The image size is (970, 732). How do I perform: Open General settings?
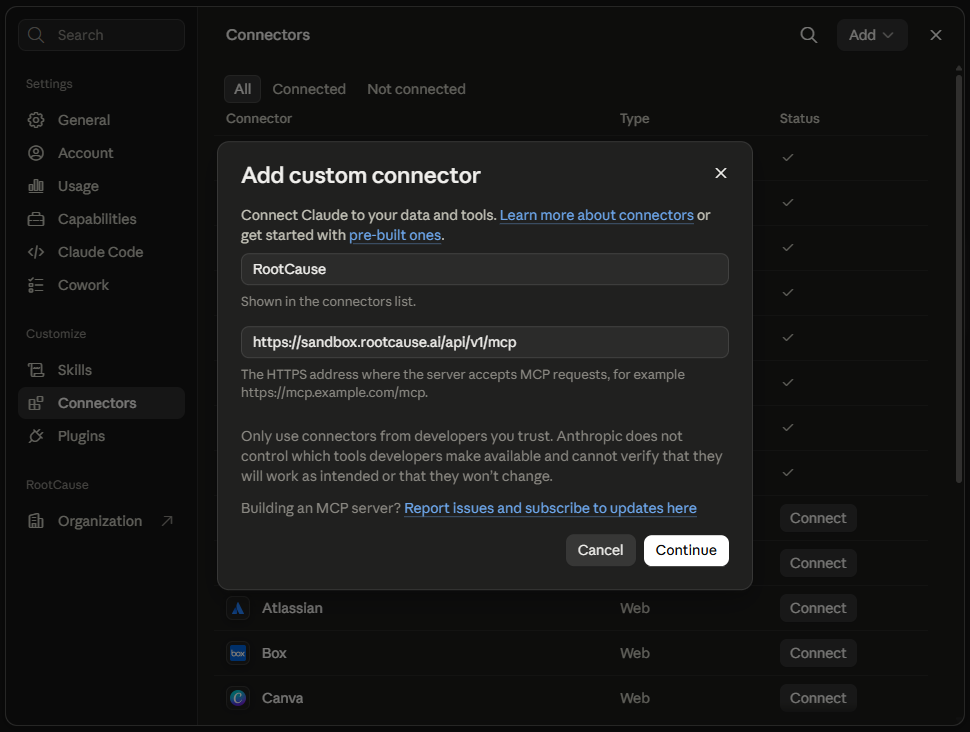[101, 120]
